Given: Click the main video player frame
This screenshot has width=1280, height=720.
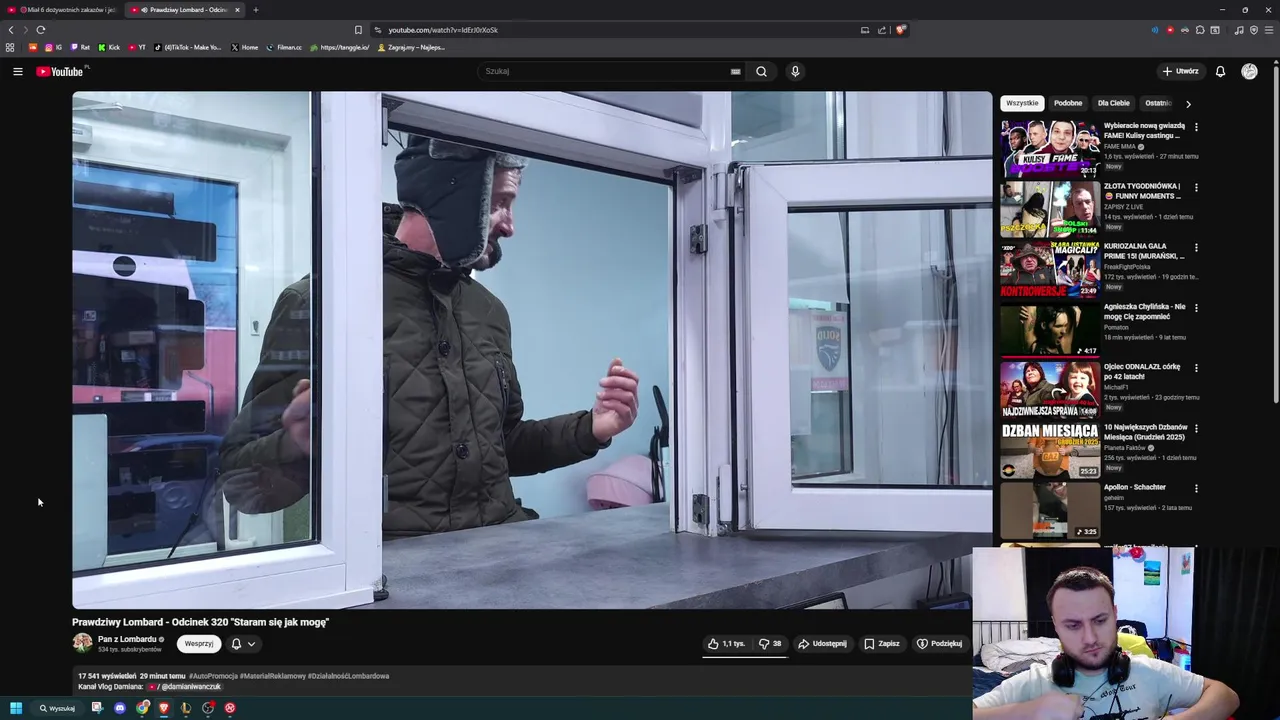Looking at the screenshot, I should pos(531,350).
